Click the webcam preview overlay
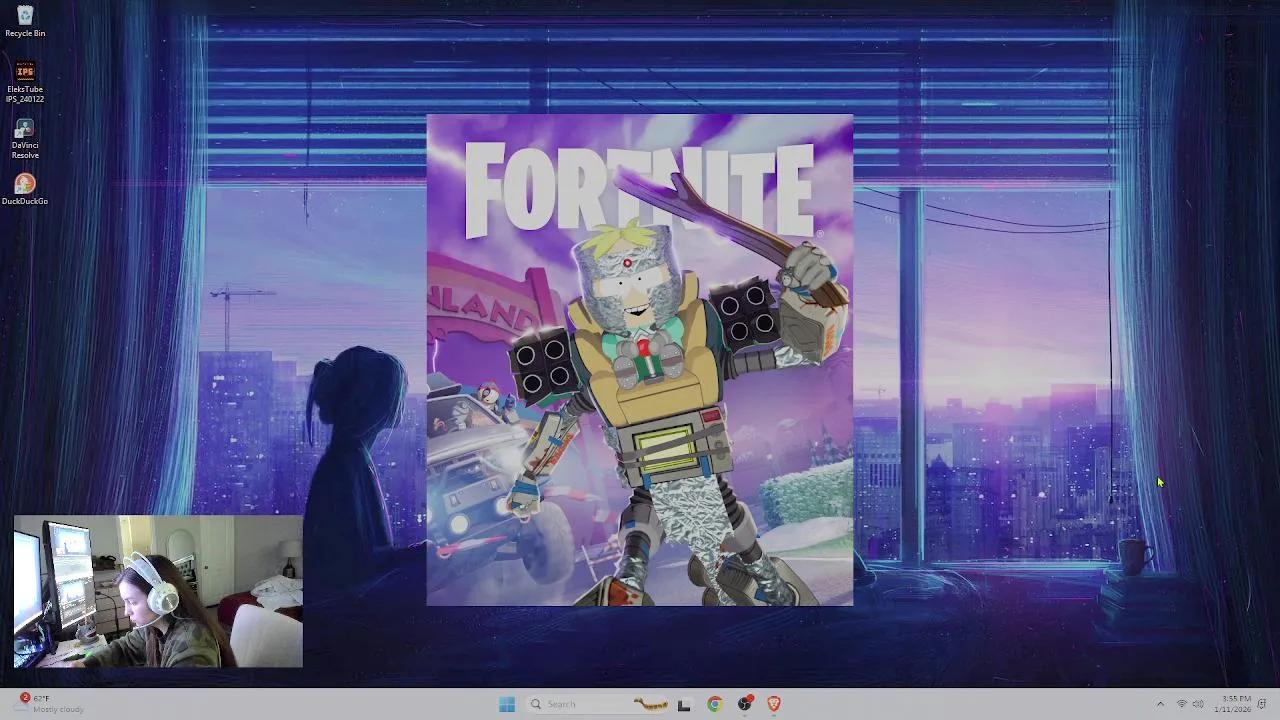 coord(157,590)
